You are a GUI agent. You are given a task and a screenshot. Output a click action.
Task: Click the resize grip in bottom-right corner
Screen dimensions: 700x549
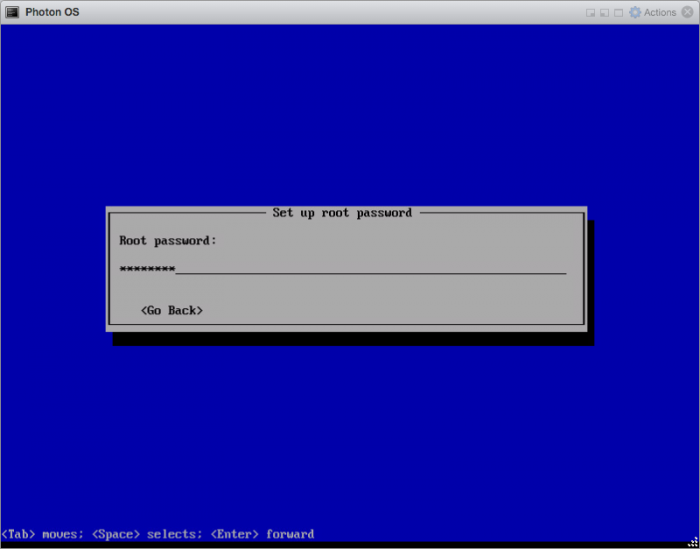click(x=693, y=542)
